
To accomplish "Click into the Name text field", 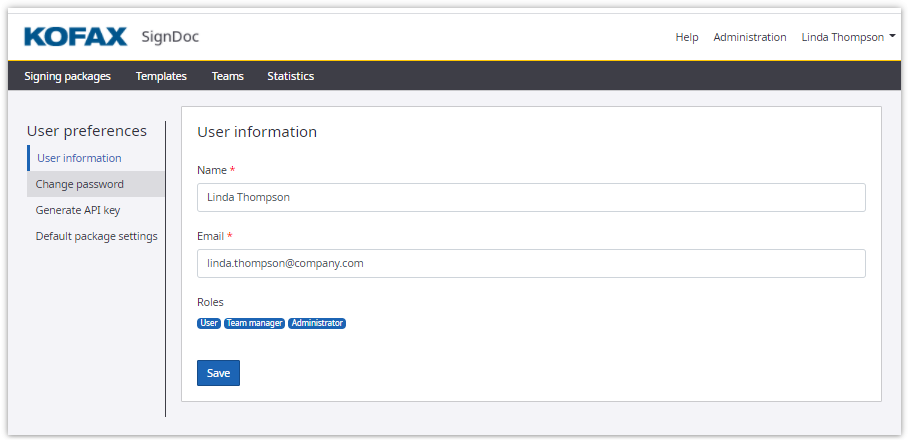I will point(531,197).
